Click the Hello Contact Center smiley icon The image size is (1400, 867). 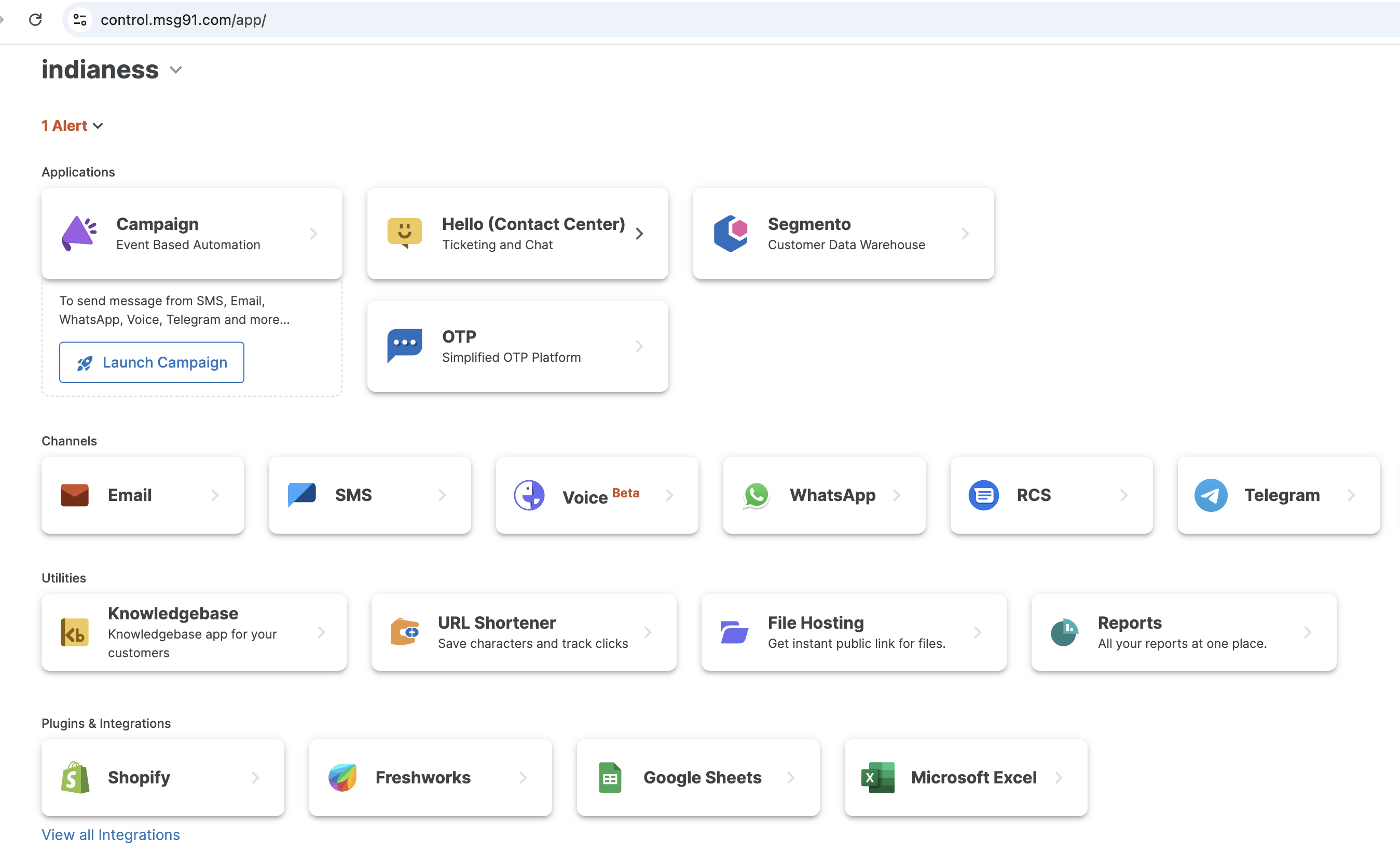click(405, 234)
